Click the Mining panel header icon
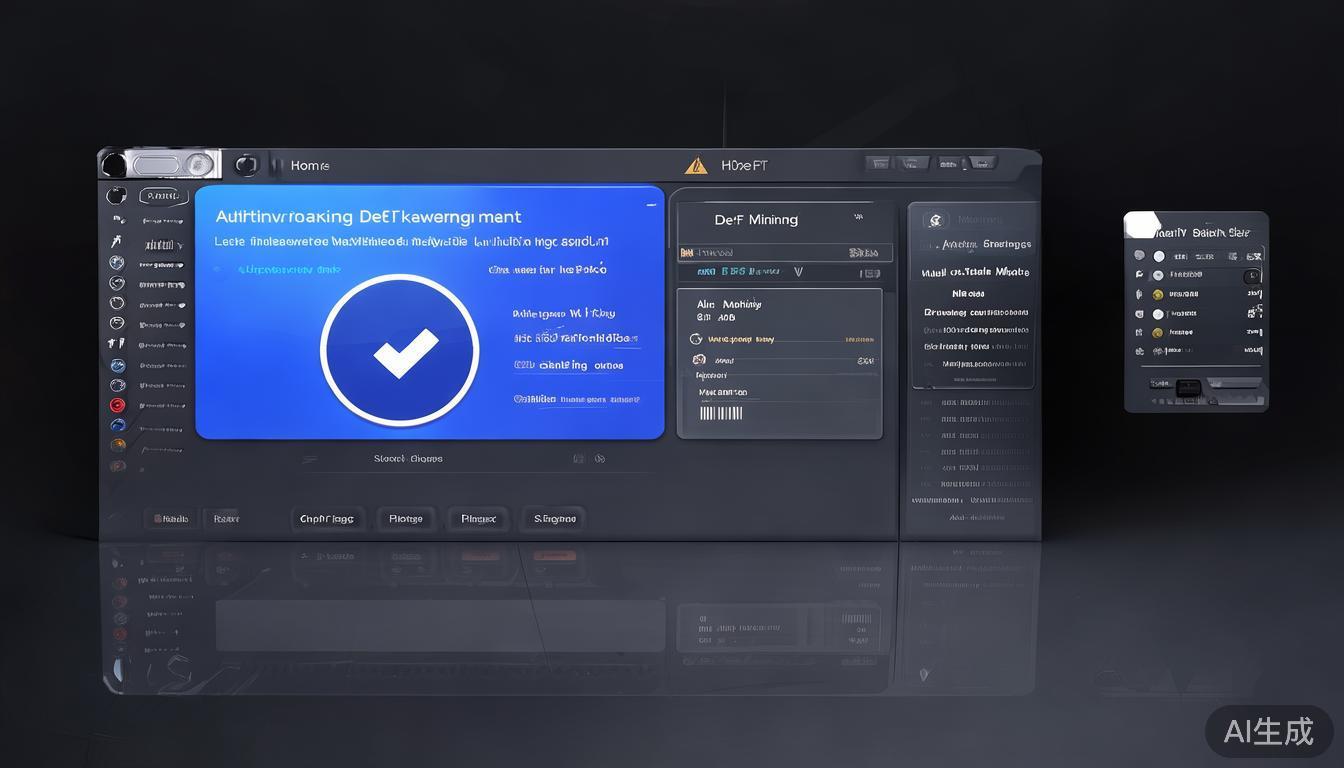Viewport: 1344px width, 768px height. (x=935, y=219)
